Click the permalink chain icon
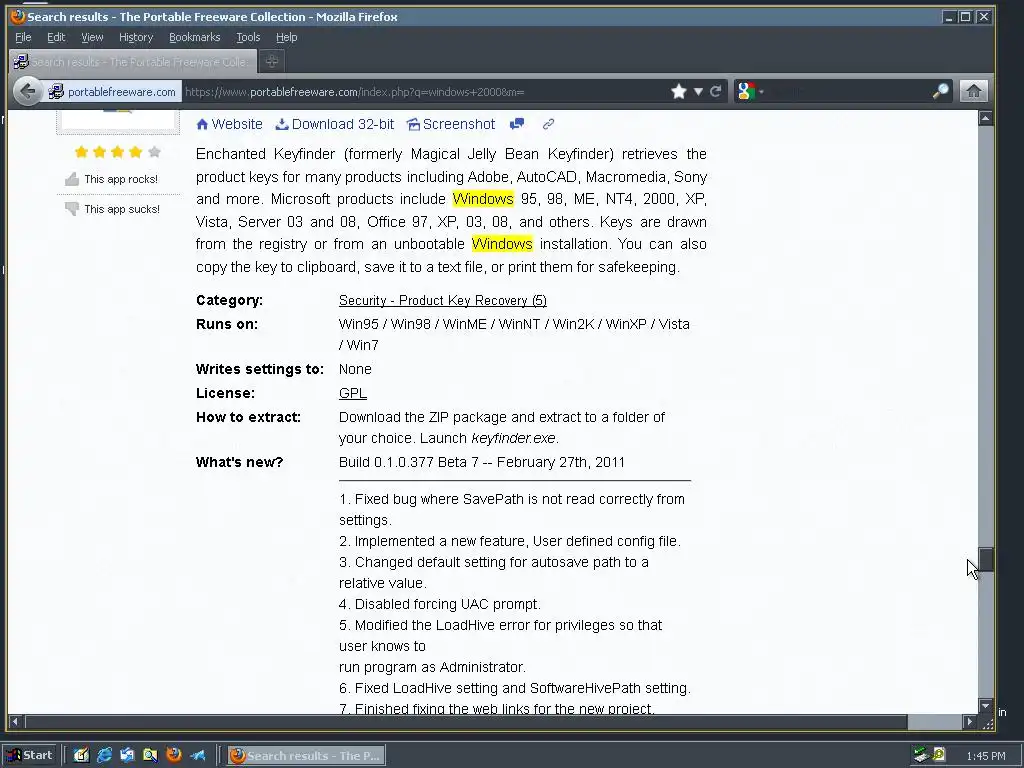The height and width of the screenshot is (768, 1024). (548, 123)
